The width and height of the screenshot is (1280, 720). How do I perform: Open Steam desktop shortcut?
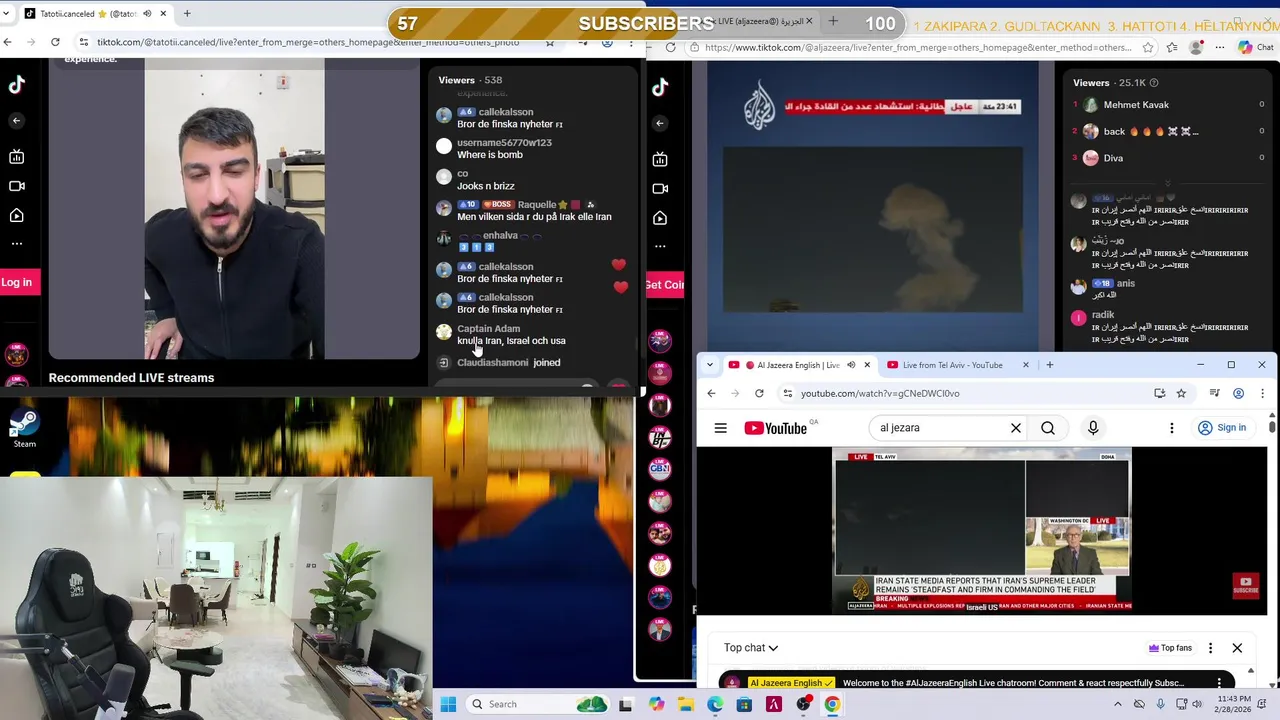click(x=24, y=429)
